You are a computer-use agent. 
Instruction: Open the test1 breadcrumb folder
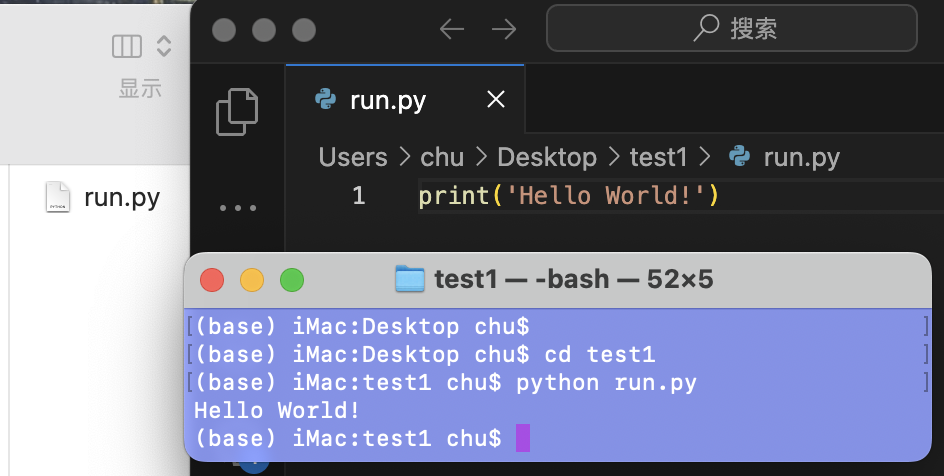pos(658,157)
